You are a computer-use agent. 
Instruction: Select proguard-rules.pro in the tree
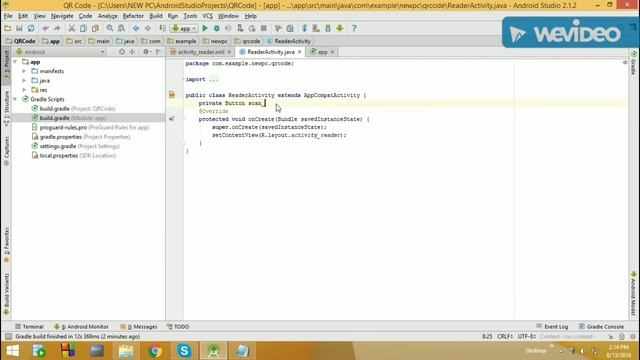(x=90, y=127)
